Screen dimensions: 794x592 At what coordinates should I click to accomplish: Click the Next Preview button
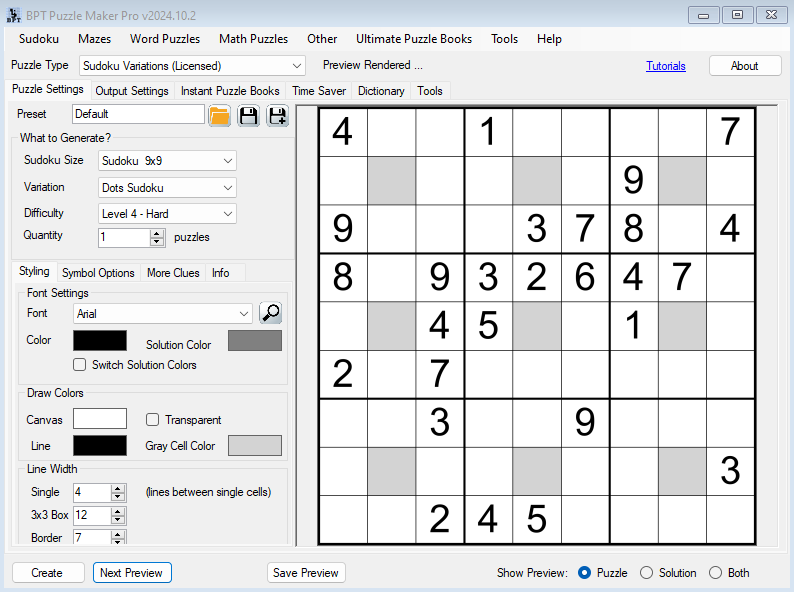click(132, 573)
